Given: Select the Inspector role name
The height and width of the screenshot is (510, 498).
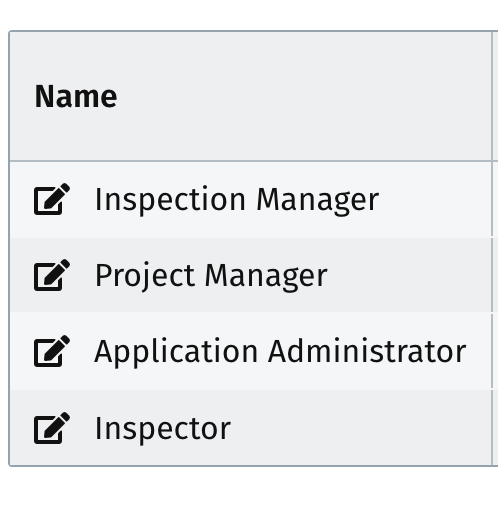Looking at the screenshot, I should pyautogui.click(x=163, y=429).
